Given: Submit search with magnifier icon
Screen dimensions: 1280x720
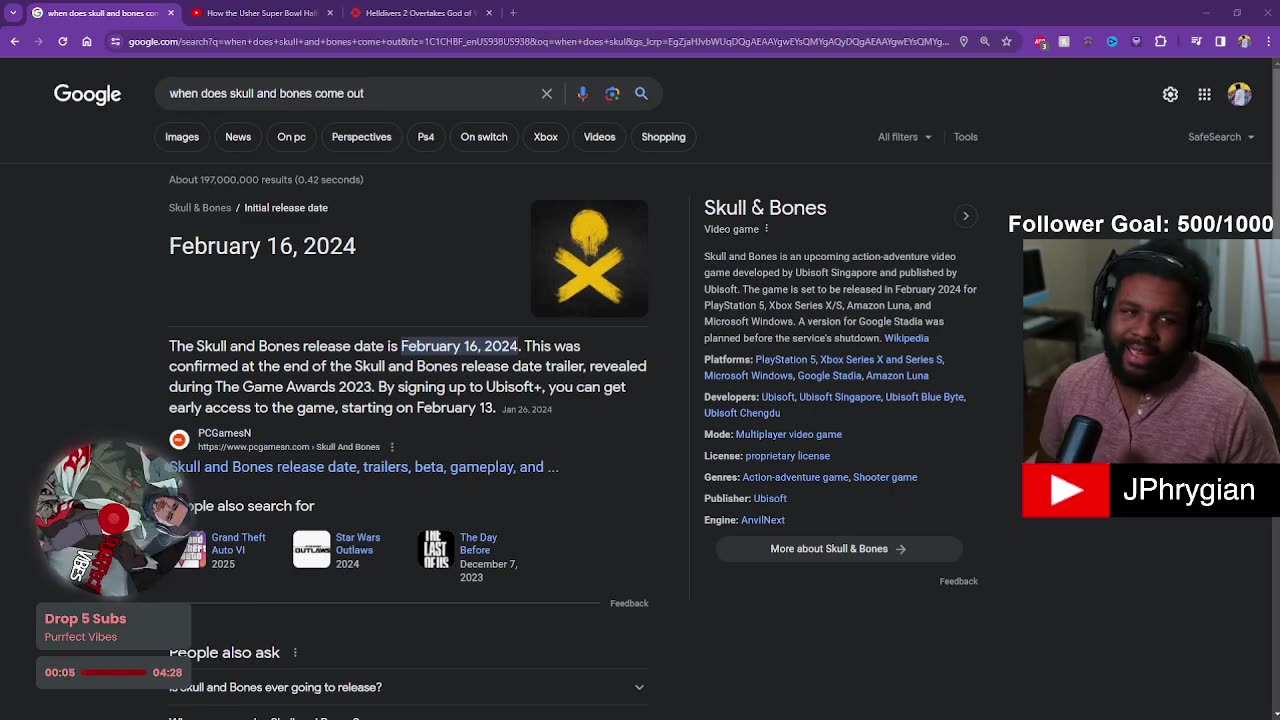Looking at the screenshot, I should (641, 94).
